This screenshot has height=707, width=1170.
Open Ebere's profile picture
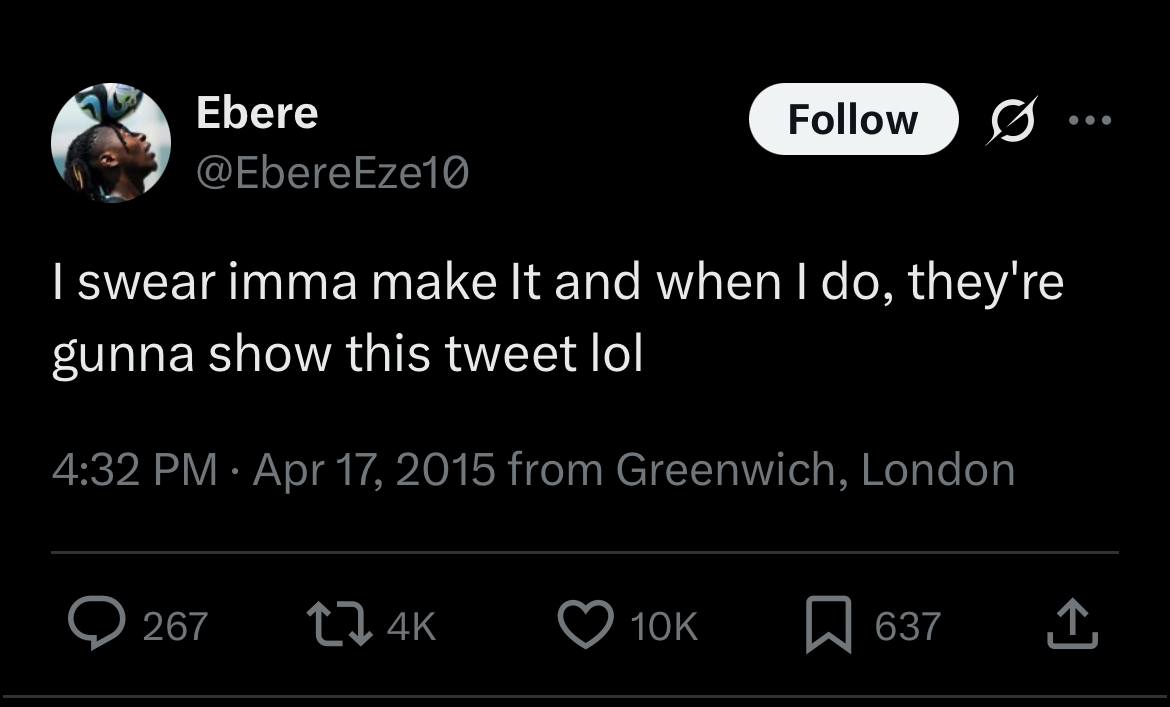111,142
